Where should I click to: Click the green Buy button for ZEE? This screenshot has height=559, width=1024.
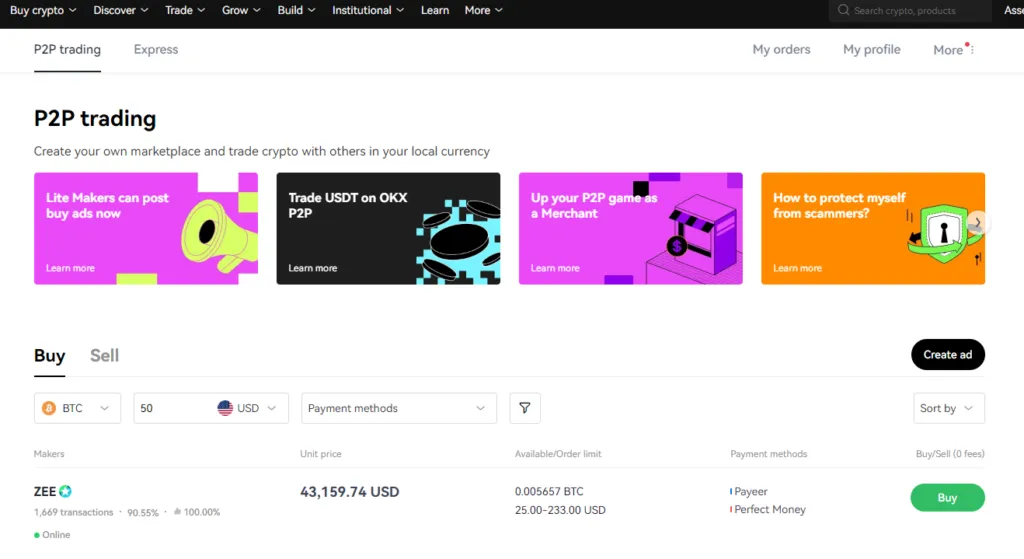click(x=947, y=498)
